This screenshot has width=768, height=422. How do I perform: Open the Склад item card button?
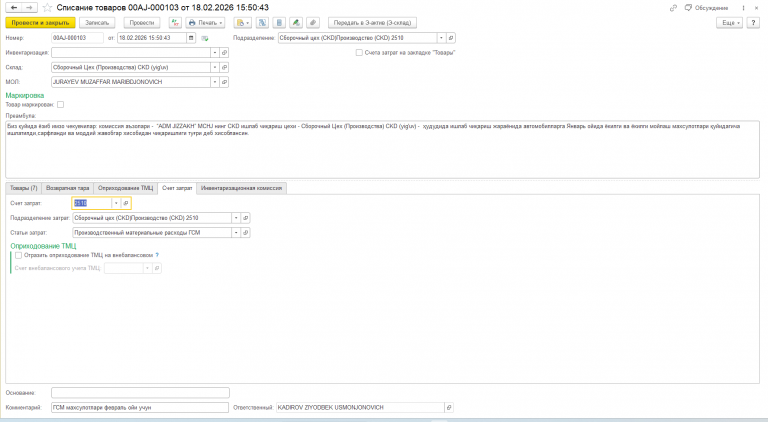coord(224,67)
